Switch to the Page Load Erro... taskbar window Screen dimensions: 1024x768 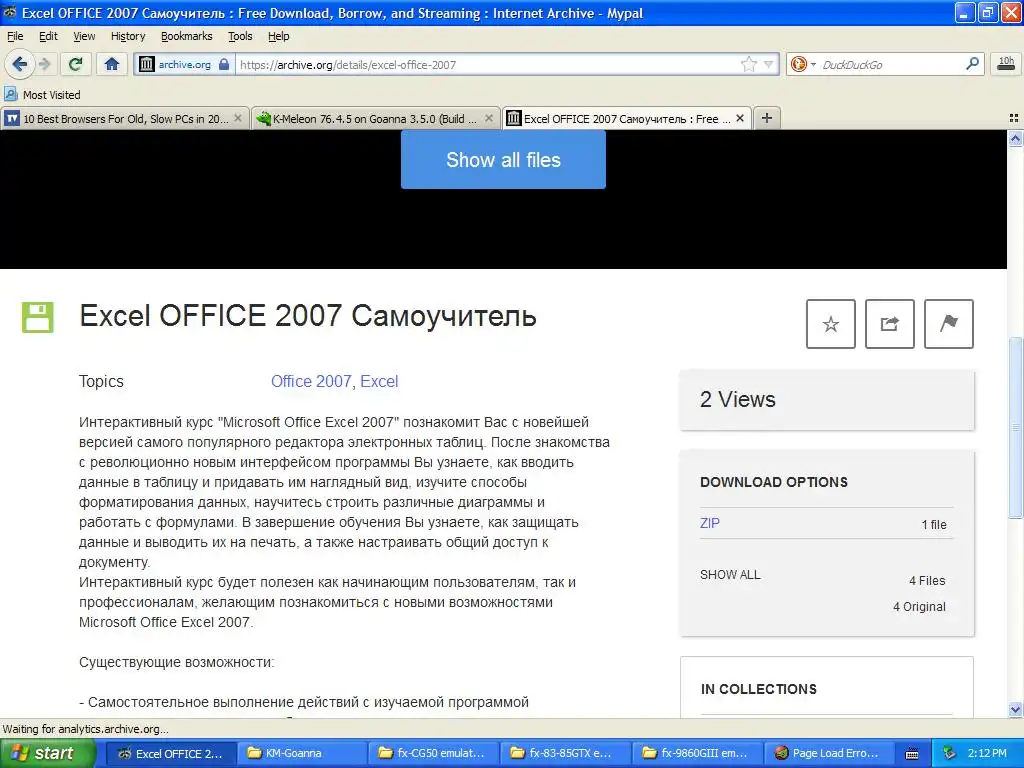(x=829, y=754)
